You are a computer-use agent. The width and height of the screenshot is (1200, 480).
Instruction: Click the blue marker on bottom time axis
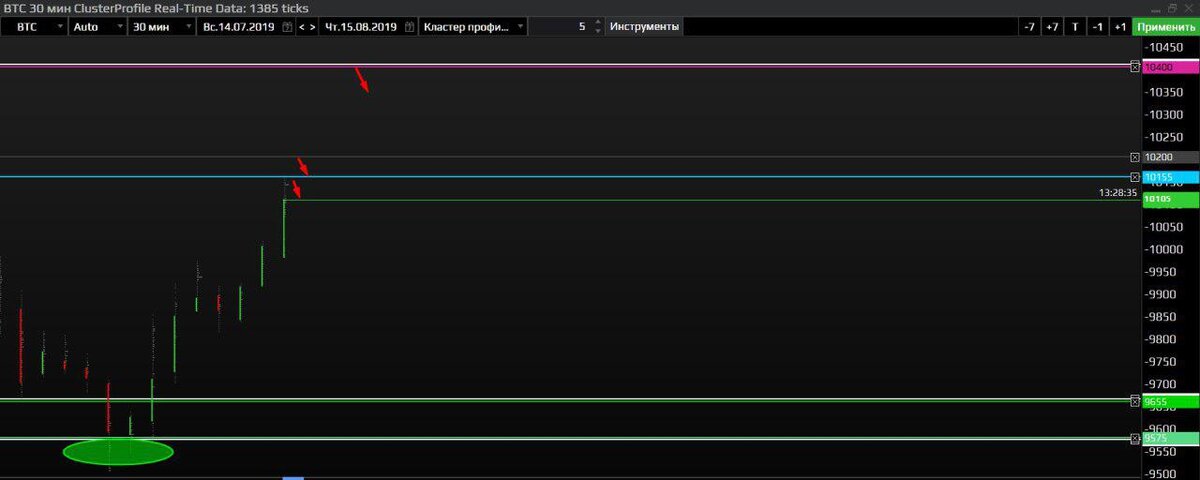[293, 477]
